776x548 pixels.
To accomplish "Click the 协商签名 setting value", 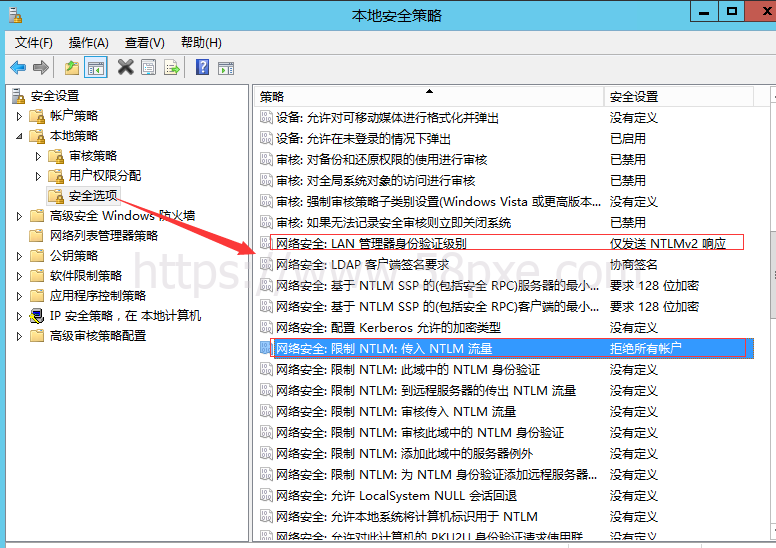I will click(633, 264).
